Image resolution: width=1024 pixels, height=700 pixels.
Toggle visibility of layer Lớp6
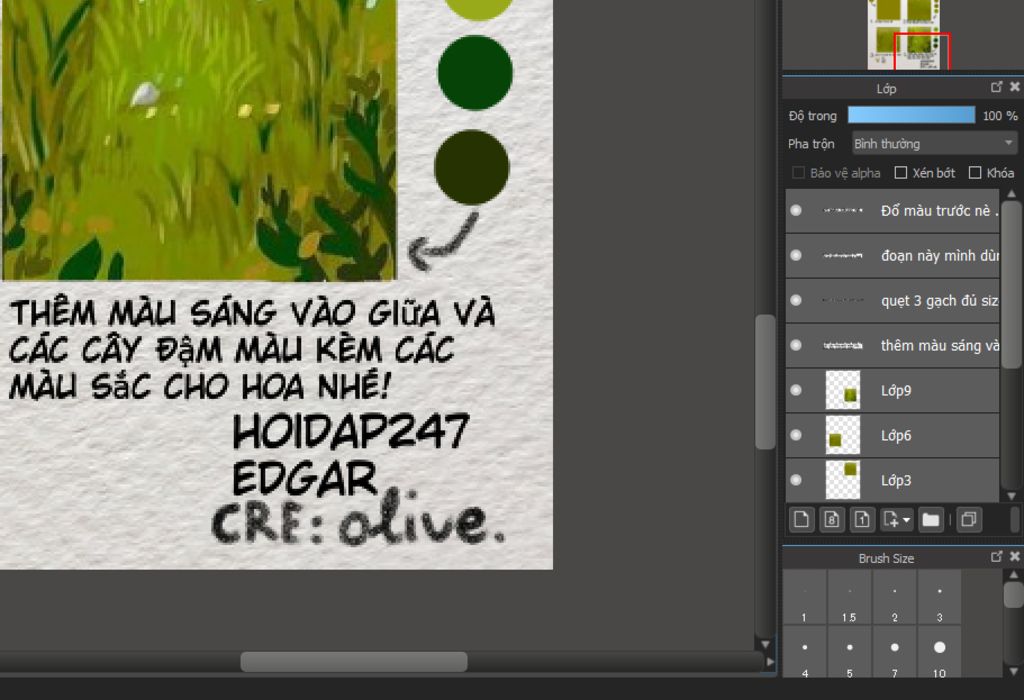(795, 435)
